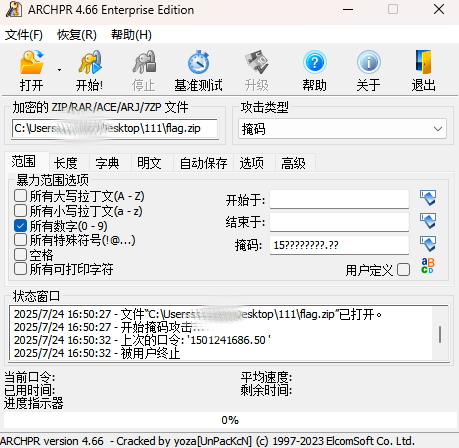Image resolution: width=459 pixels, height=448 pixels.
Task: Start the attack with 开始! icon
Action: (89, 62)
